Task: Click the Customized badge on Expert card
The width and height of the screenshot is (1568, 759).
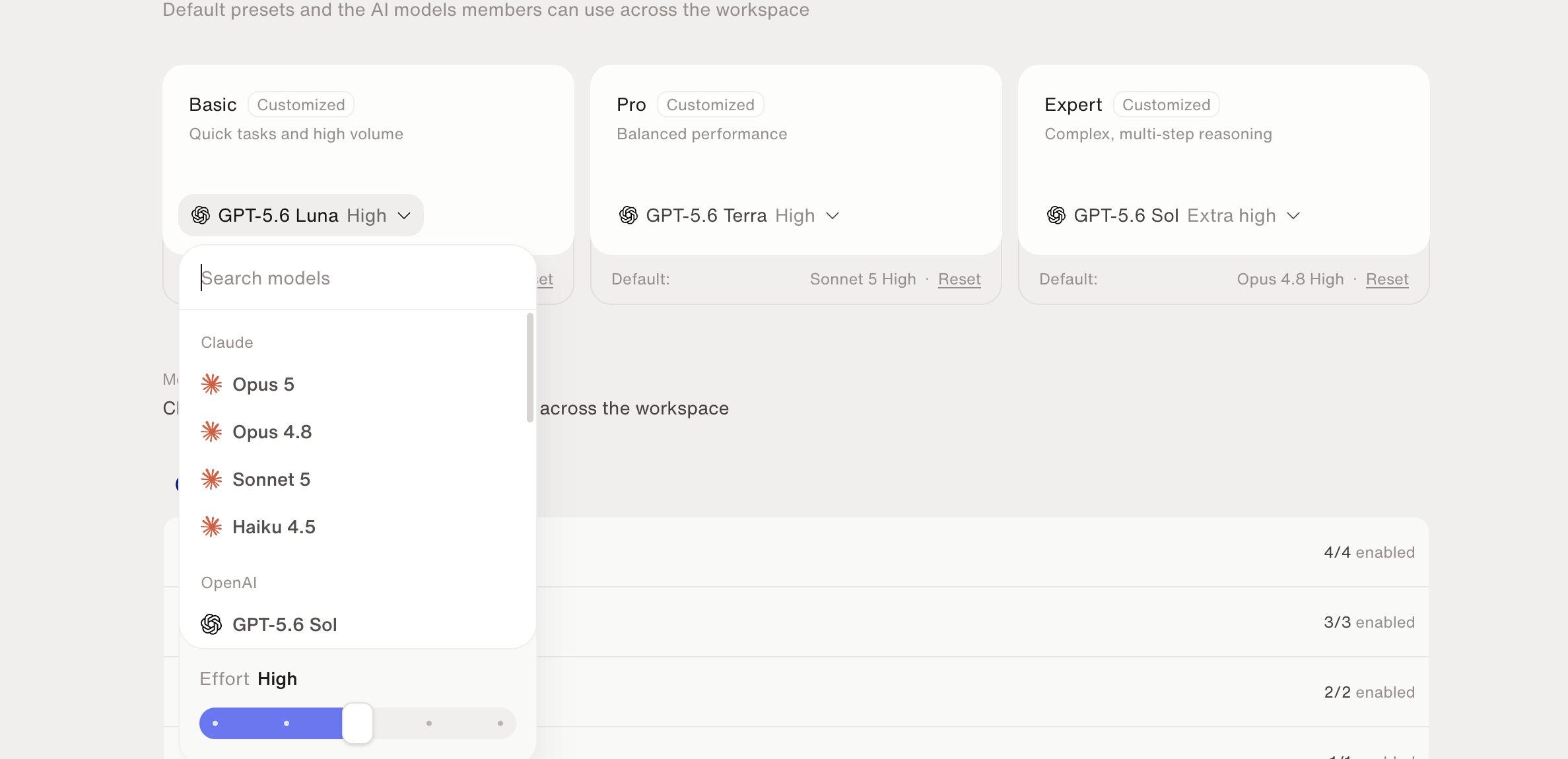Action: (1167, 105)
